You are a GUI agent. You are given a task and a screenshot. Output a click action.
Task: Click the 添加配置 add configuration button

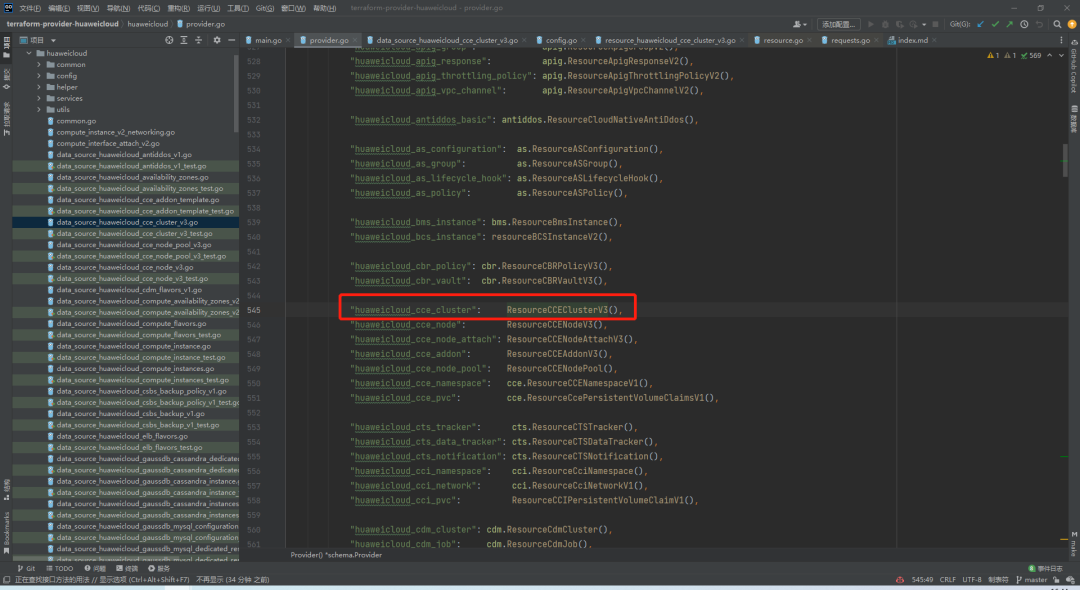[838, 24]
